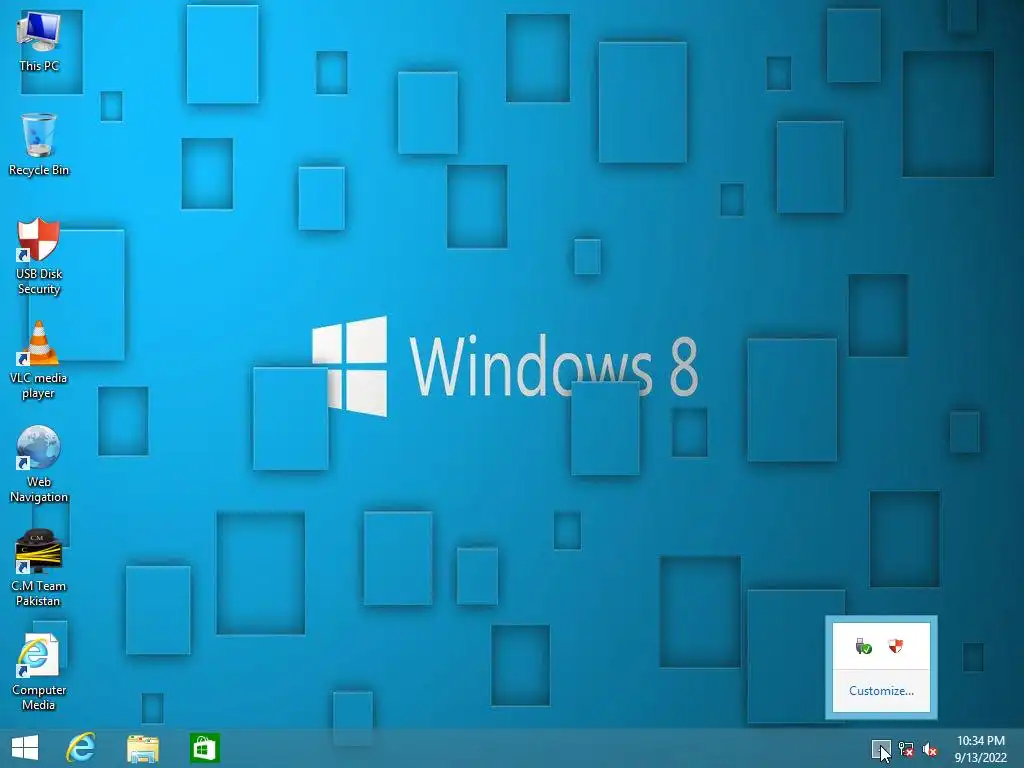Launch Internet Explorer from taskbar
Viewport: 1024px width, 768px height.
click(x=81, y=748)
